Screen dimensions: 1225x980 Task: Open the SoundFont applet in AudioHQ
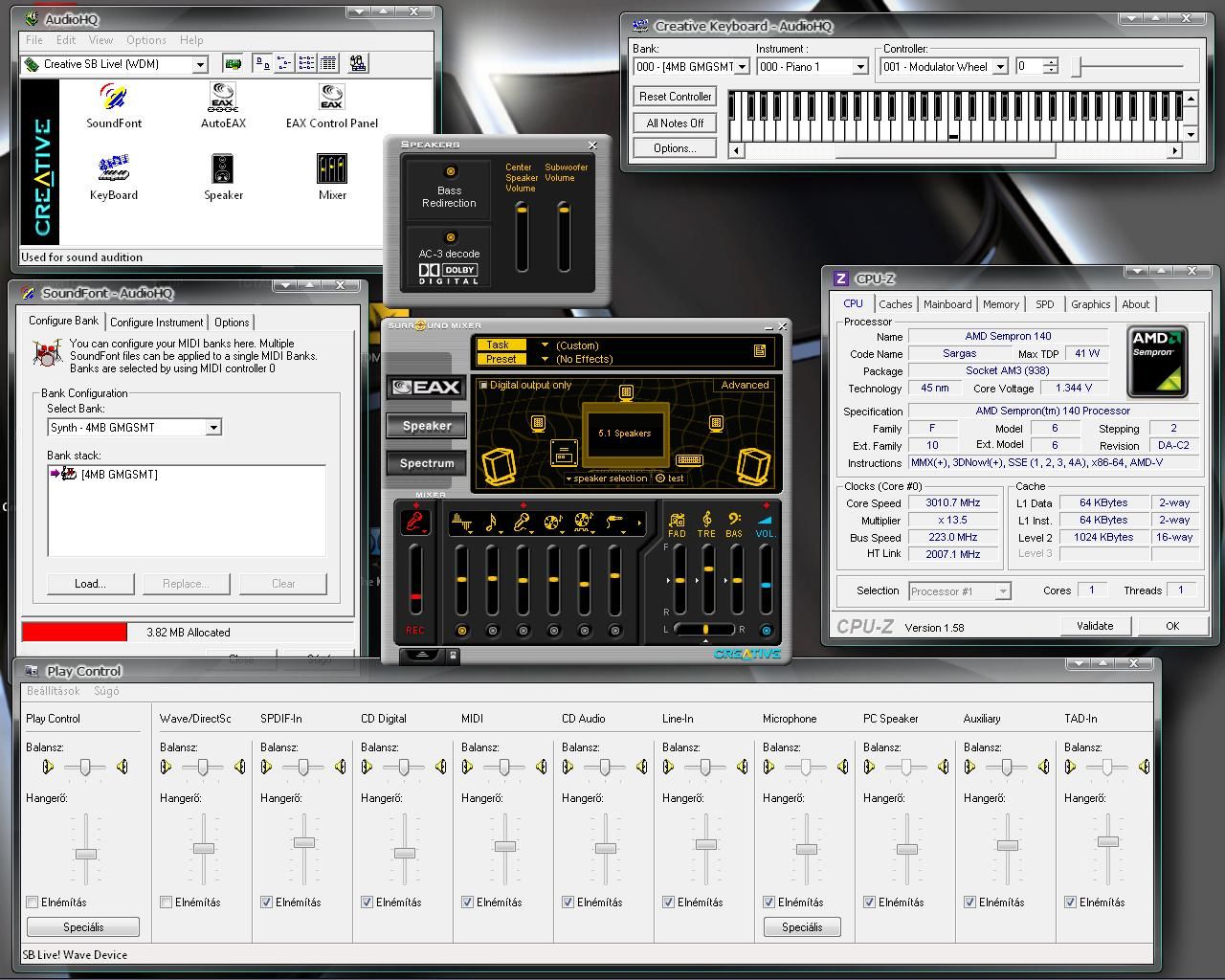[113, 105]
